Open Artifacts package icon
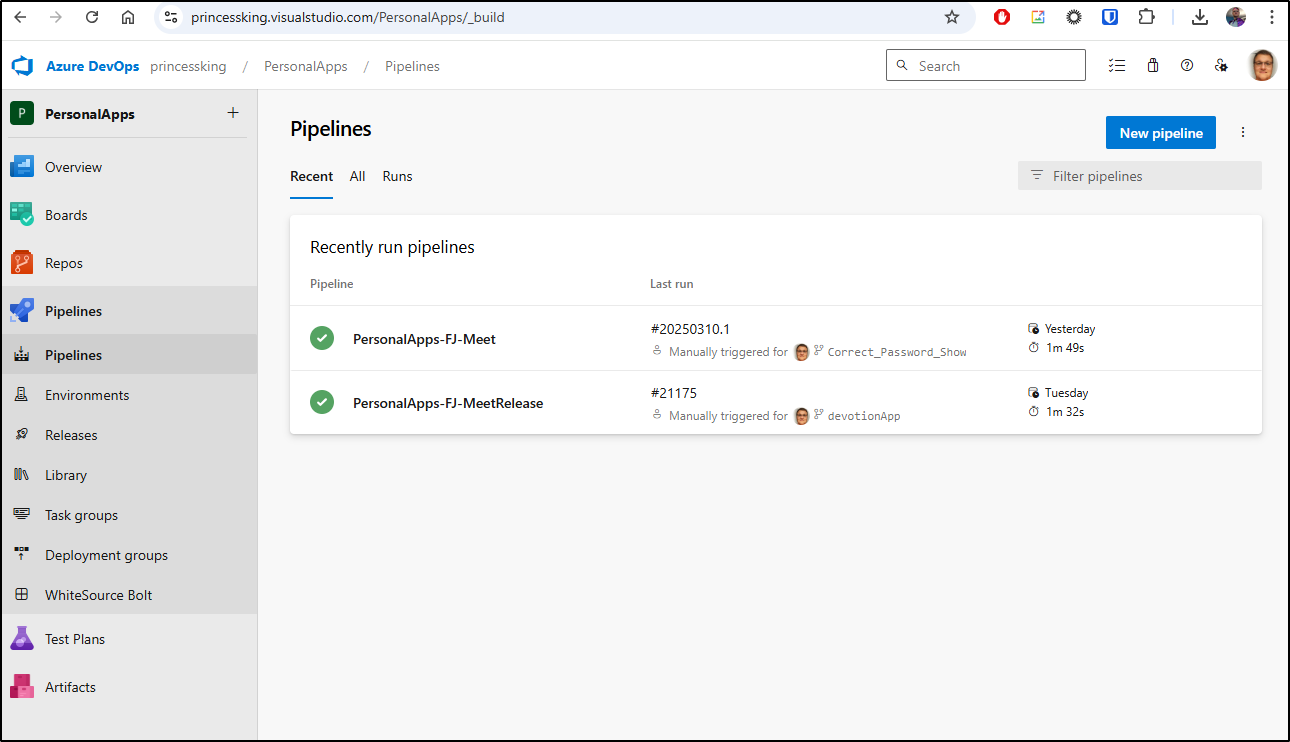 point(22,687)
